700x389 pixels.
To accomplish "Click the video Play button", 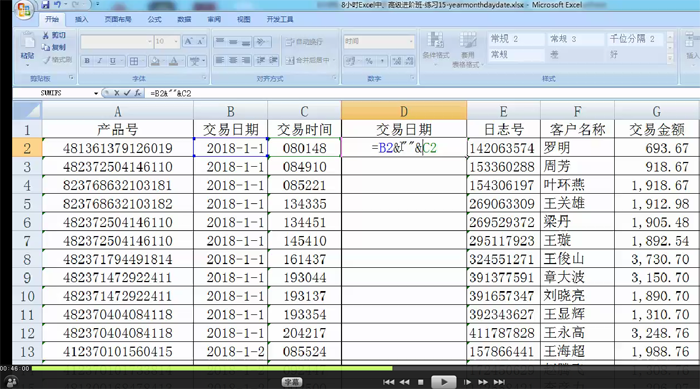I will coord(443,382).
